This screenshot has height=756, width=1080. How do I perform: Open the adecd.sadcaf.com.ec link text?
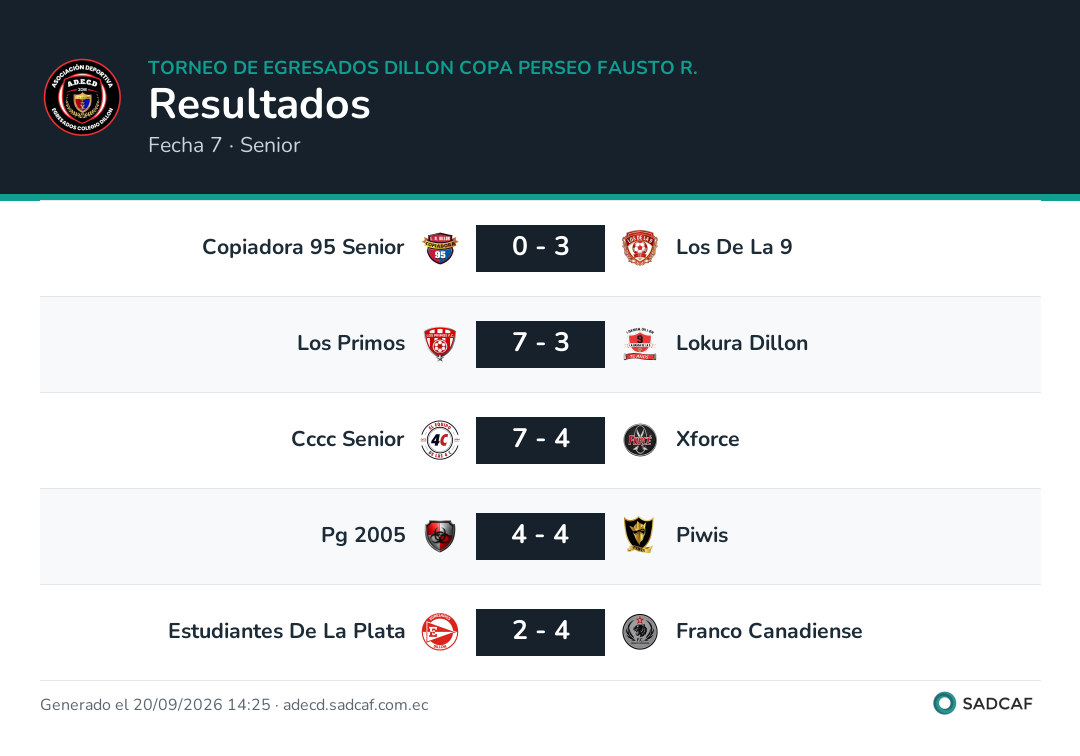point(355,705)
